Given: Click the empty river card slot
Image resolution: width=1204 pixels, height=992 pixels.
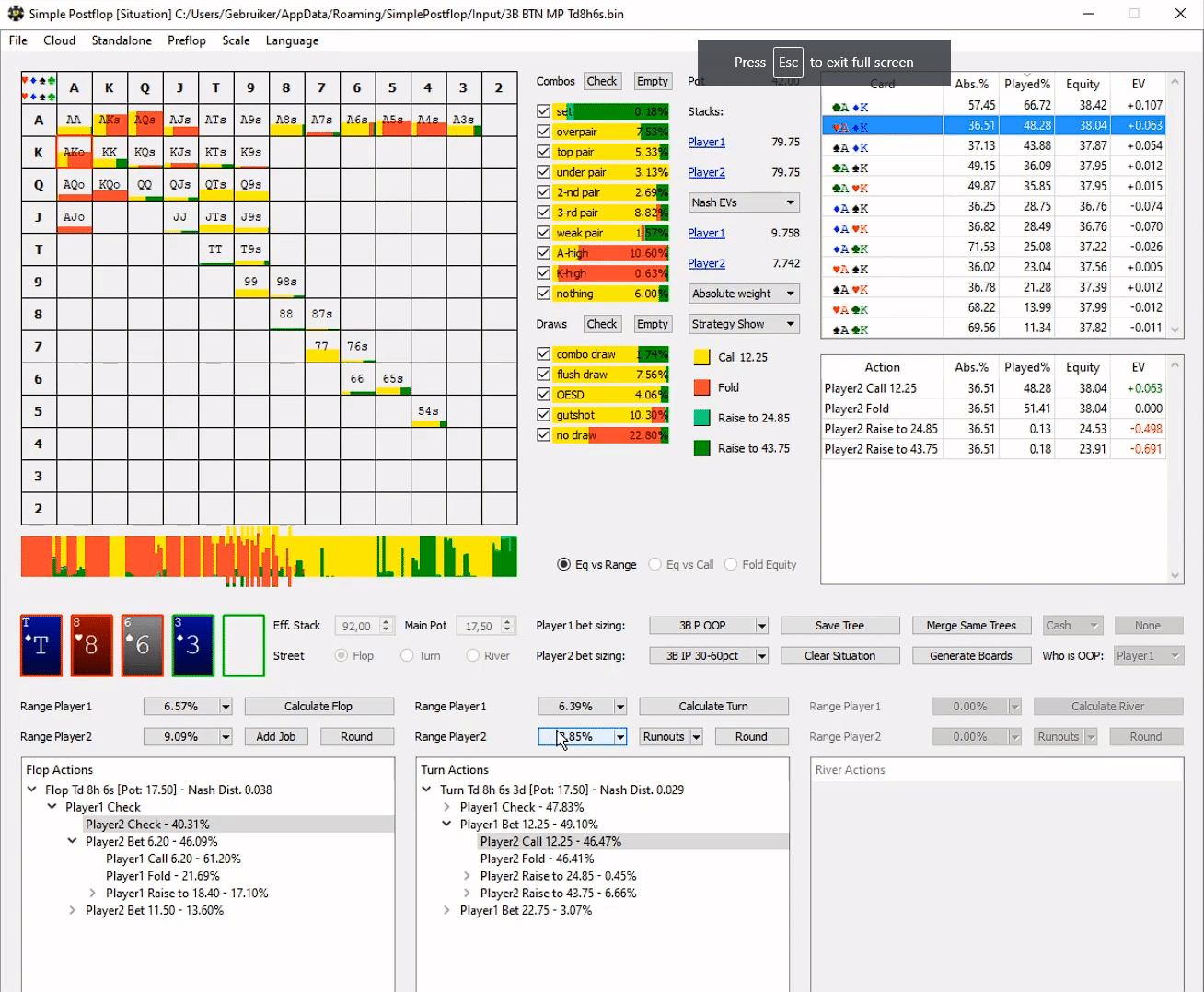Looking at the screenshot, I should coord(243,644).
